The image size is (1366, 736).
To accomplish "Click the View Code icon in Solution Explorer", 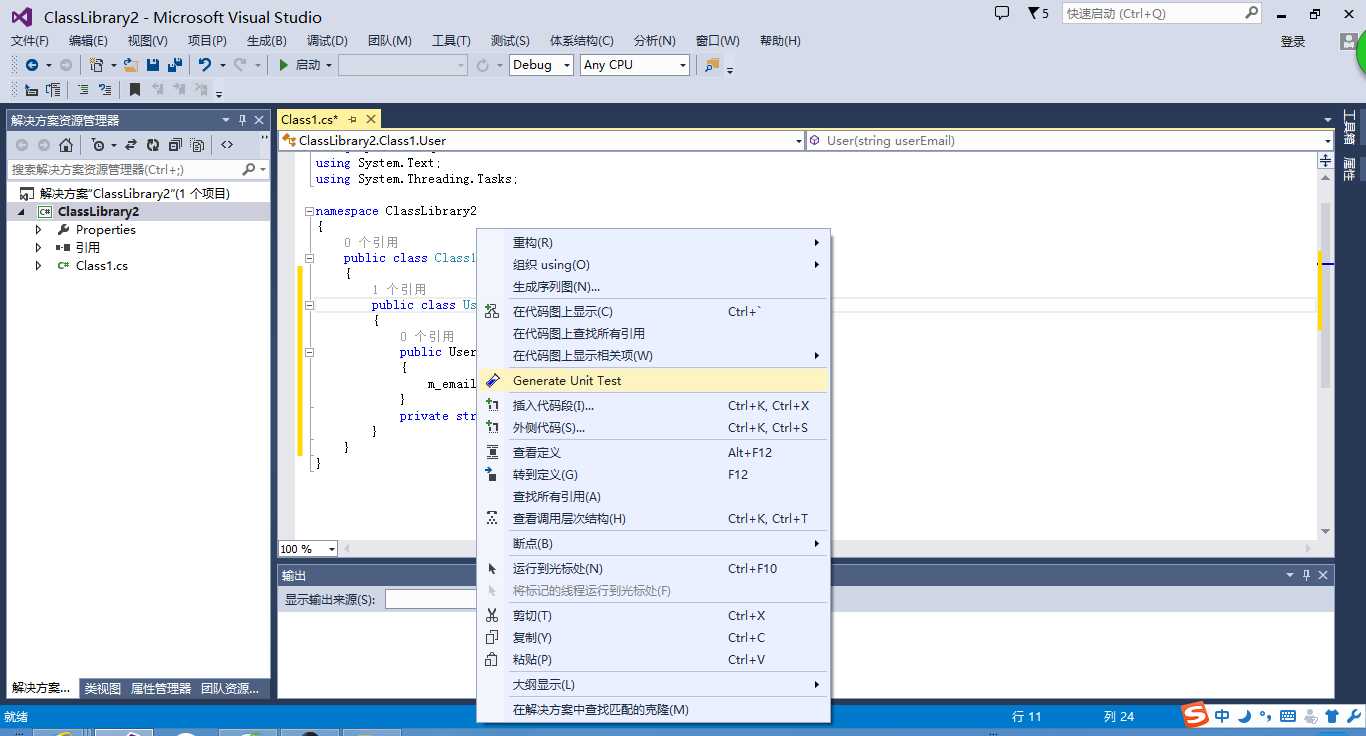I will pos(227,145).
